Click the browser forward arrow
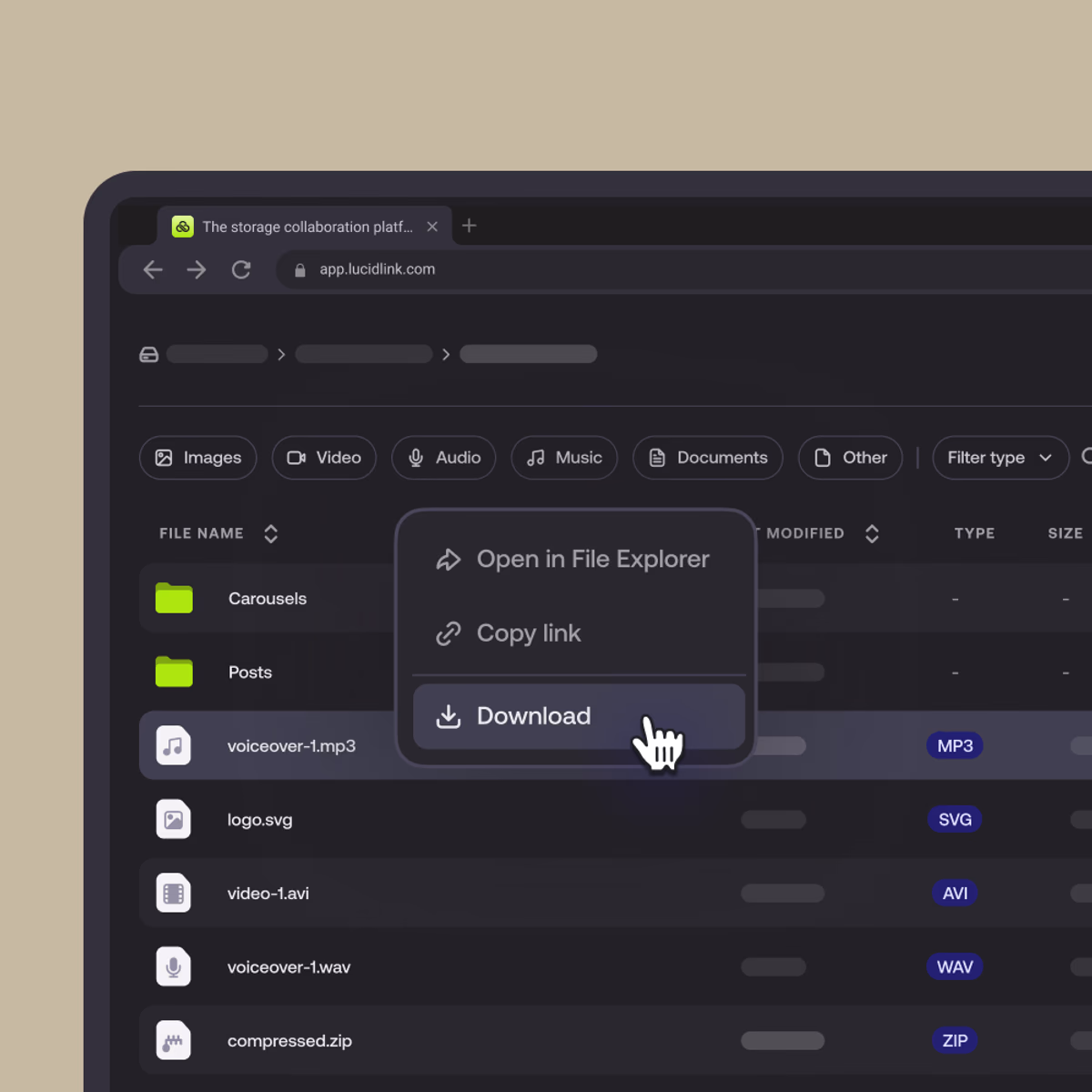 197,269
